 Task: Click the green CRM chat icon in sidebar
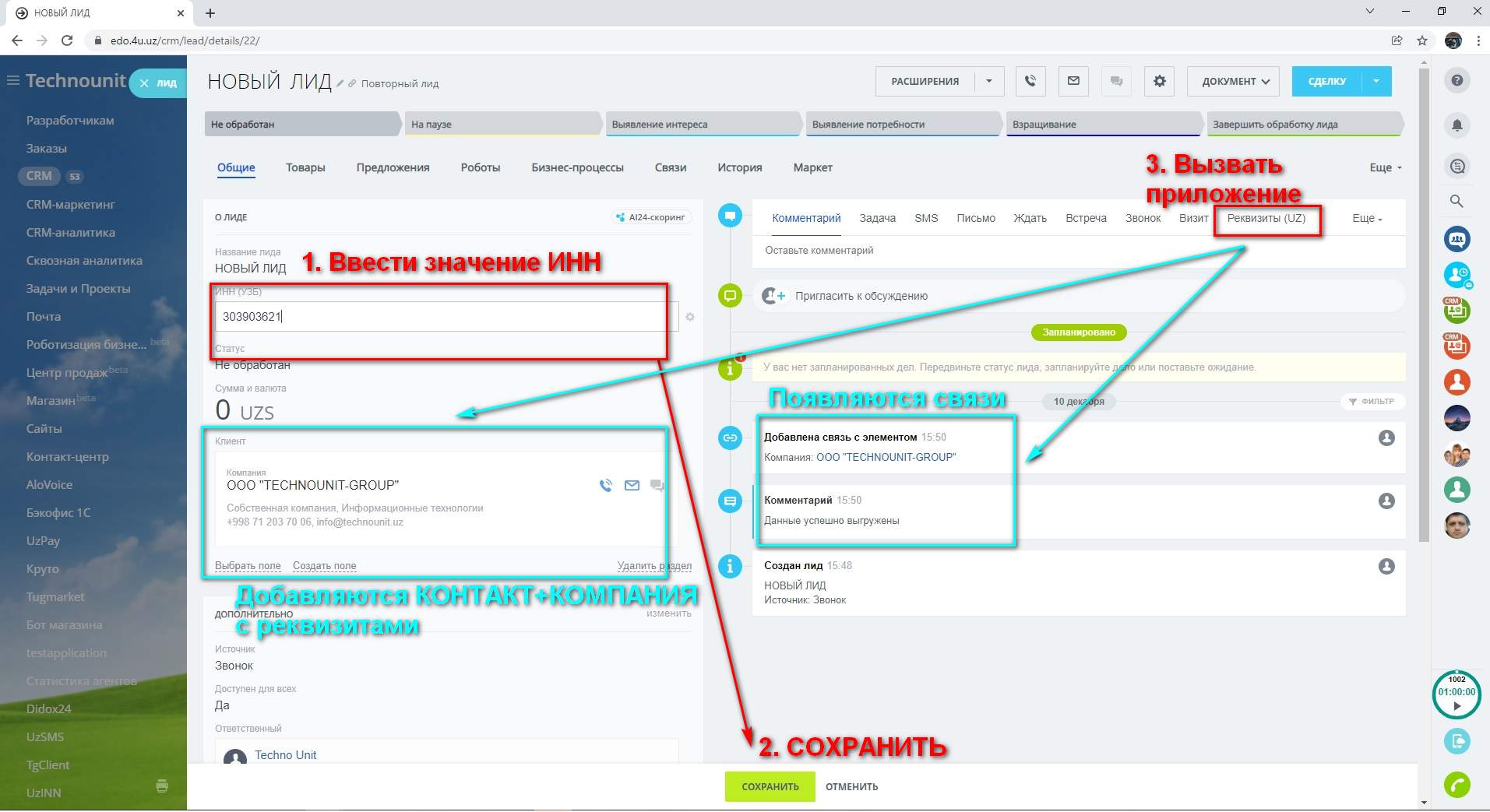1457,310
